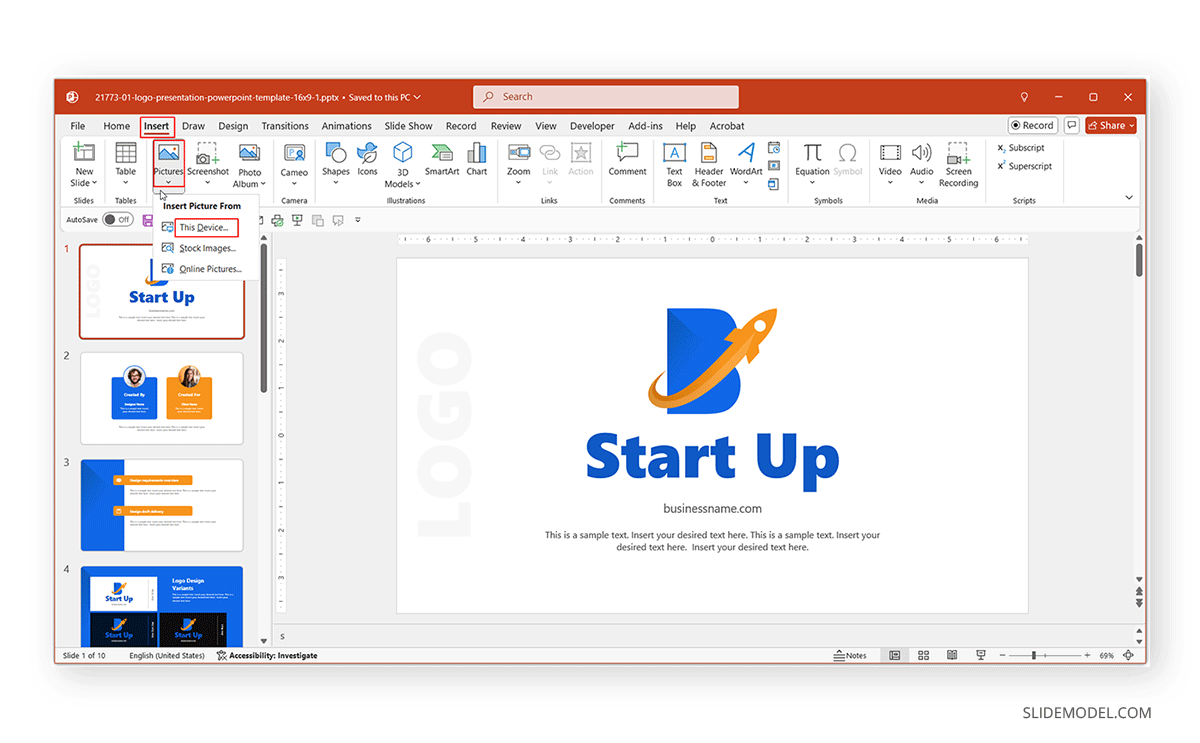This screenshot has height=743, width=1200.
Task: Open the Share button dropdown arrow
Action: pos(1132,126)
